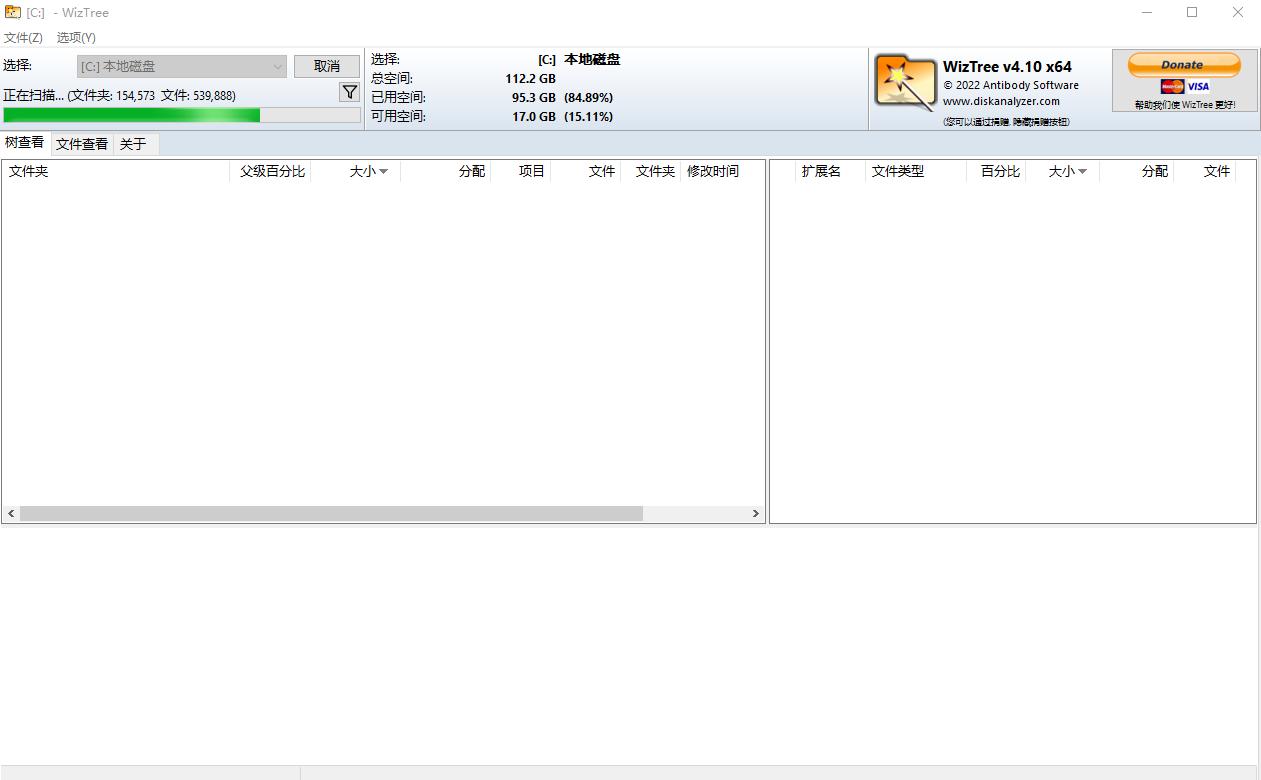Image resolution: width=1261 pixels, height=780 pixels.
Task: Click the right scroll arrow of folder list
Action: point(756,513)
